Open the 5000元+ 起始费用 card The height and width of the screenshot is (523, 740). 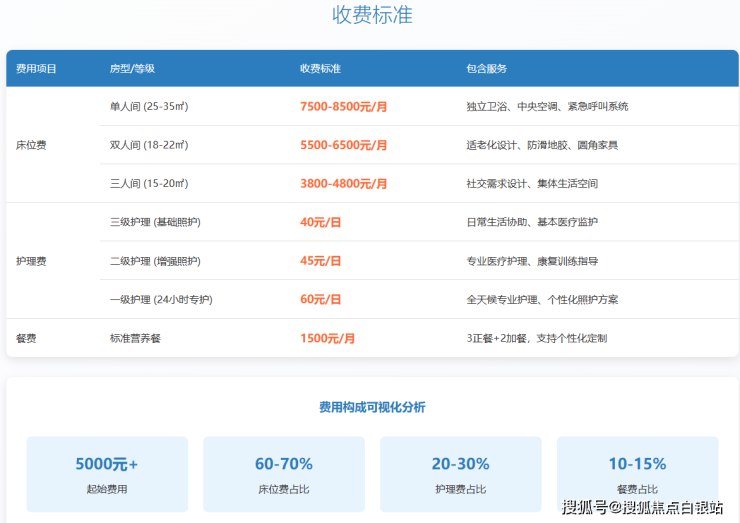pyautogui.click(x=107, y=474)
